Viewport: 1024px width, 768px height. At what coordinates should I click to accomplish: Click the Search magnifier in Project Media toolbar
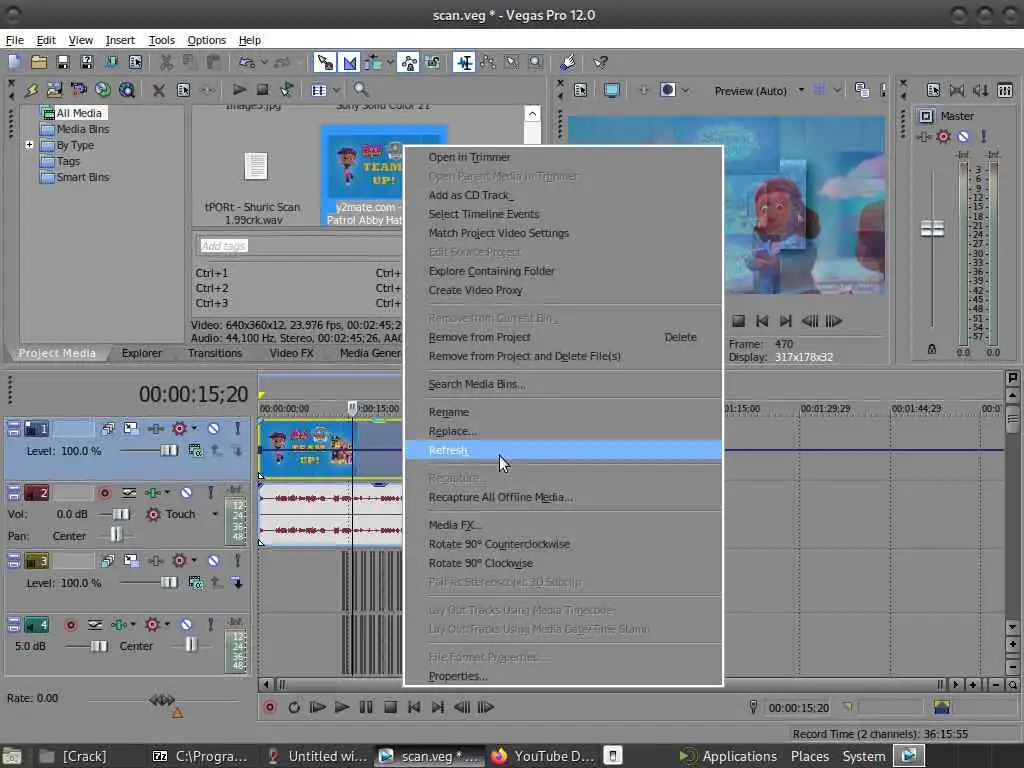[361, 89]
